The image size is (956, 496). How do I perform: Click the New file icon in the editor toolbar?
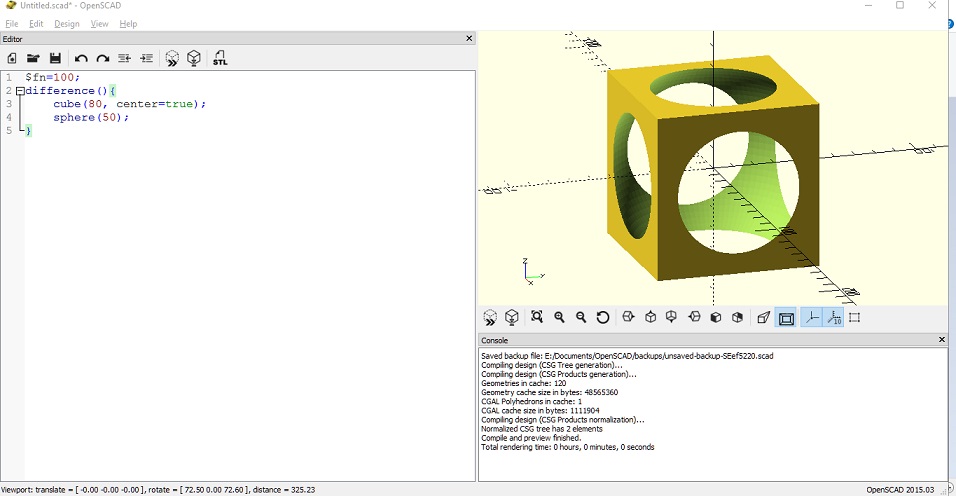(x=12, y=58)
